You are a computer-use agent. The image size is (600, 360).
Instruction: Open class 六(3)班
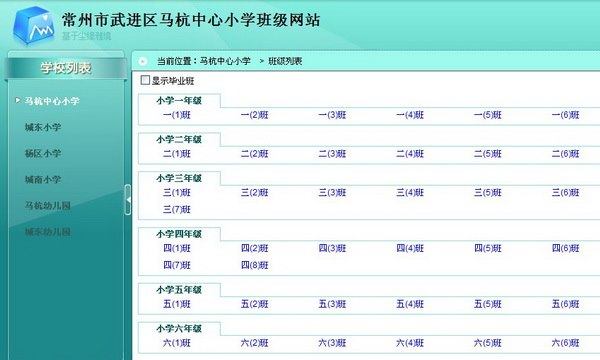pyautogui.click(x=332, y=343)
